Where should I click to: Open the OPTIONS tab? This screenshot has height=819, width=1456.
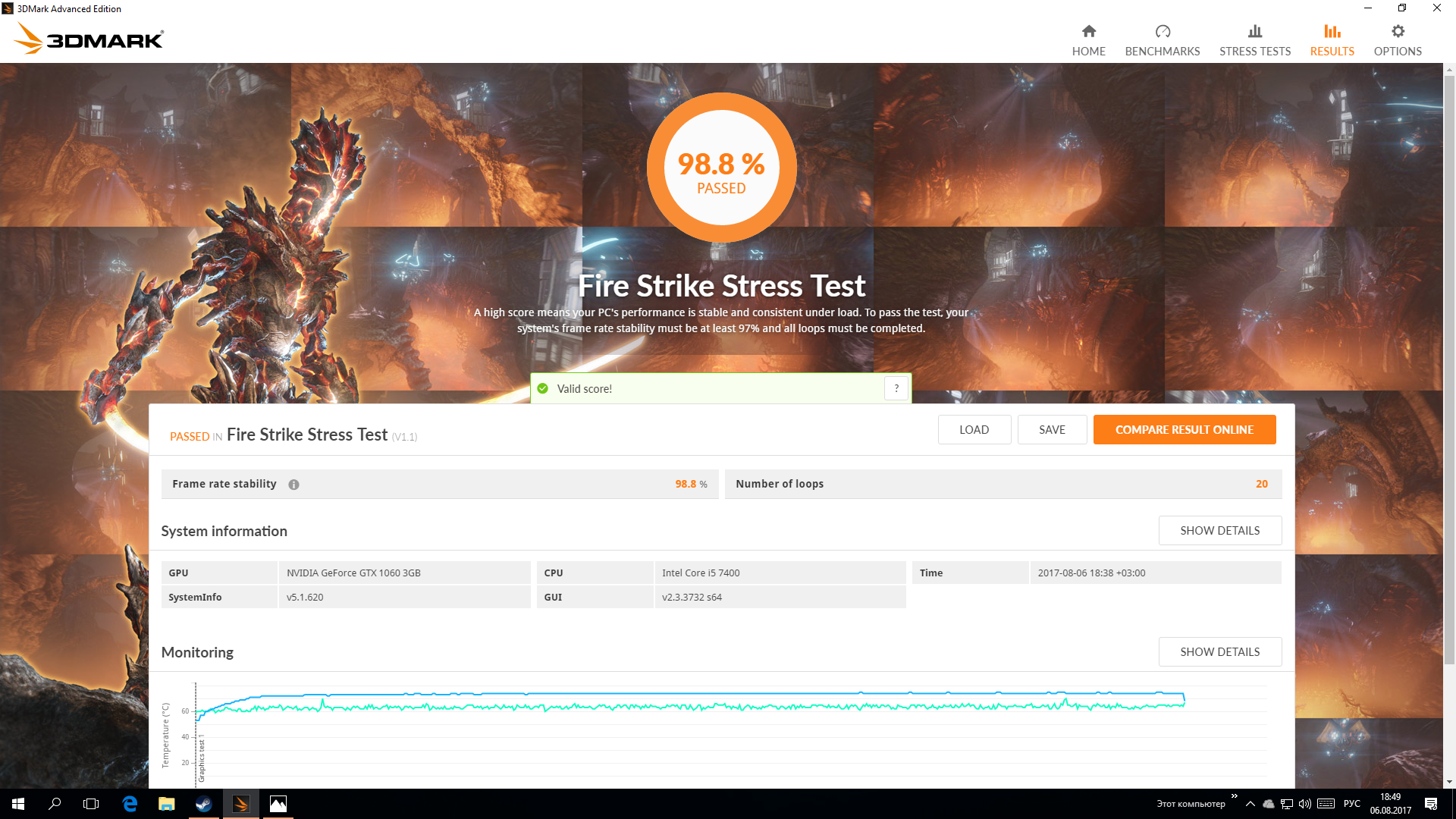point(1397,40)
